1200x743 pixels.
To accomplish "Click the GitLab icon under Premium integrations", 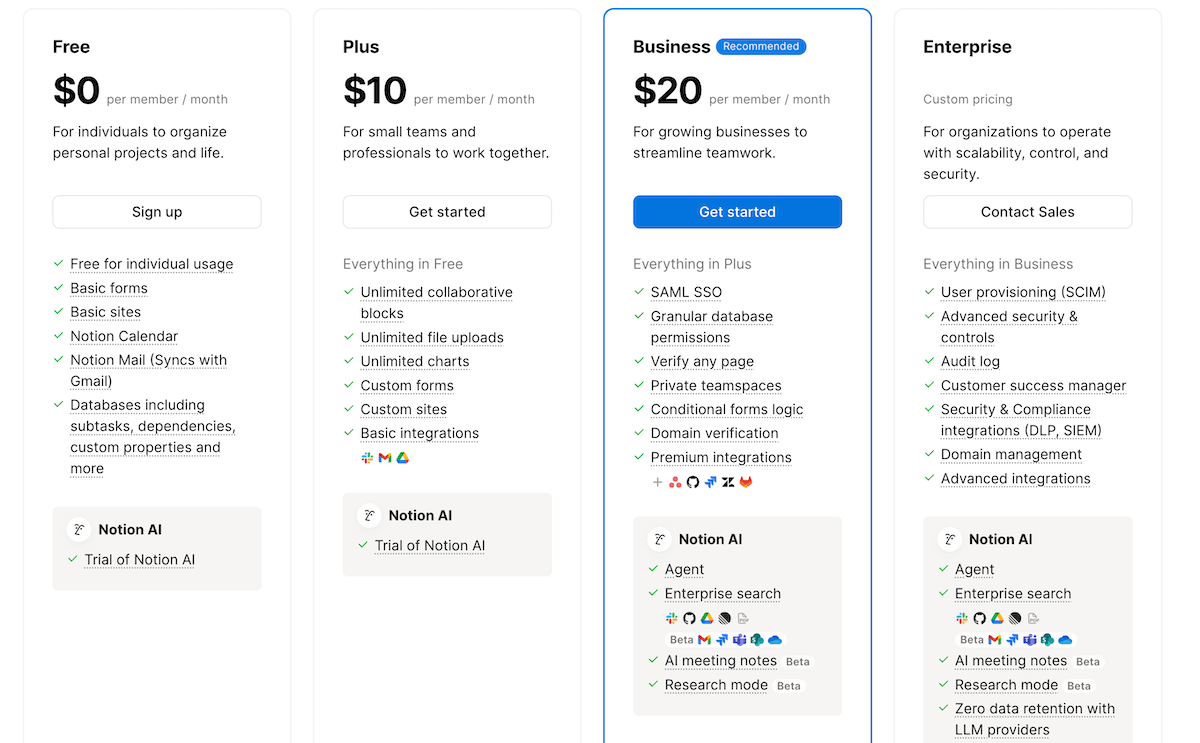I will 747,480.
